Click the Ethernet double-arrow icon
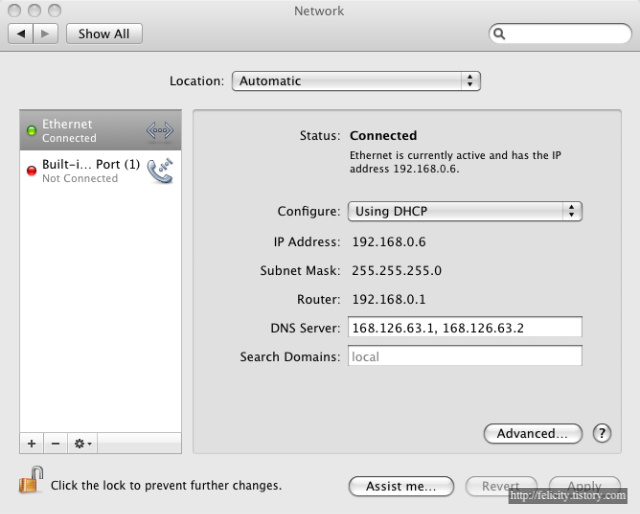This screenshot has height=514, width=640. [160, 131]
